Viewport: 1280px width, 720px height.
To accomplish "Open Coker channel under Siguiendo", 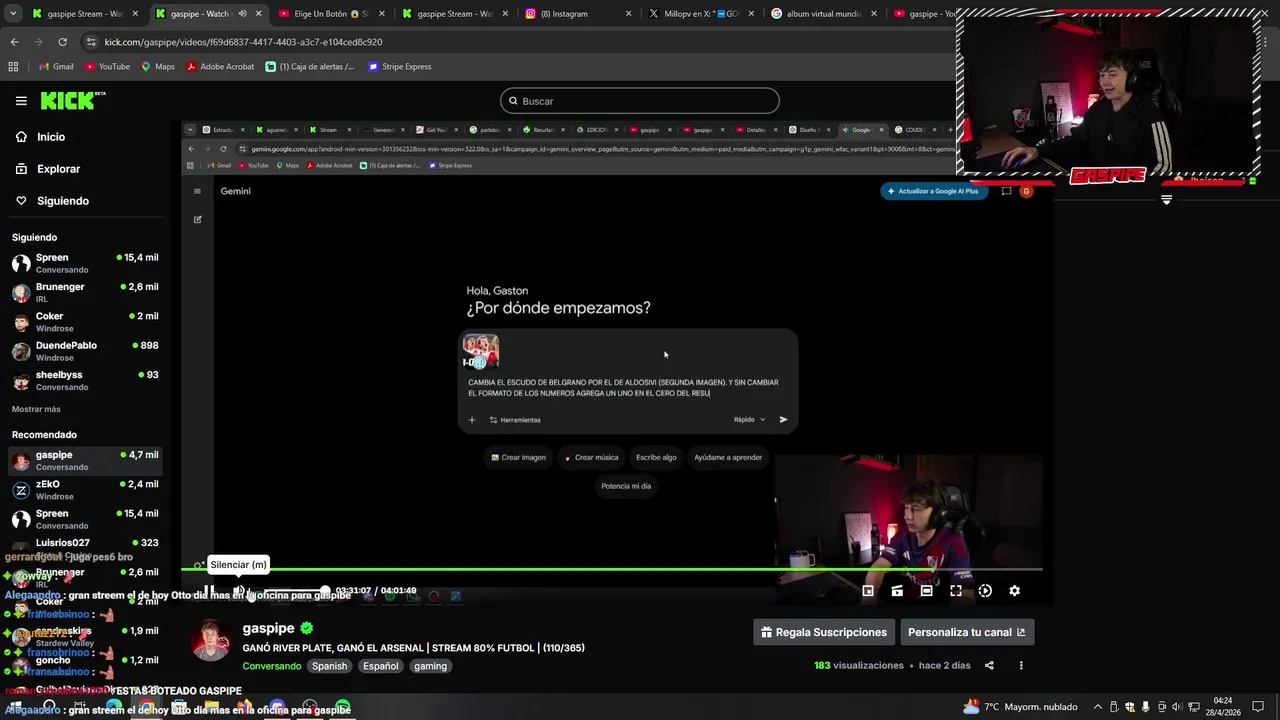I will click(85, 321).
